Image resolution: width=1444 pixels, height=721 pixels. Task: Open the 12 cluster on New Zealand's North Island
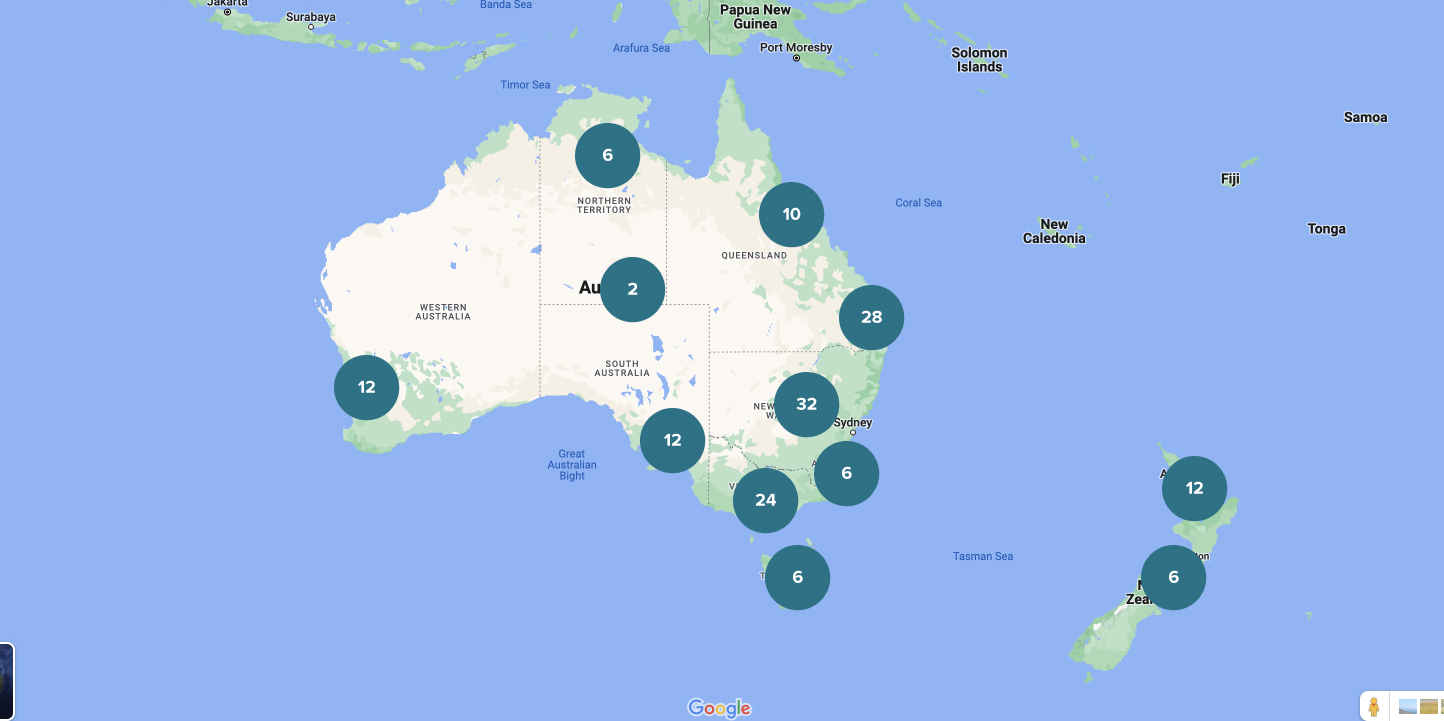1194,488
